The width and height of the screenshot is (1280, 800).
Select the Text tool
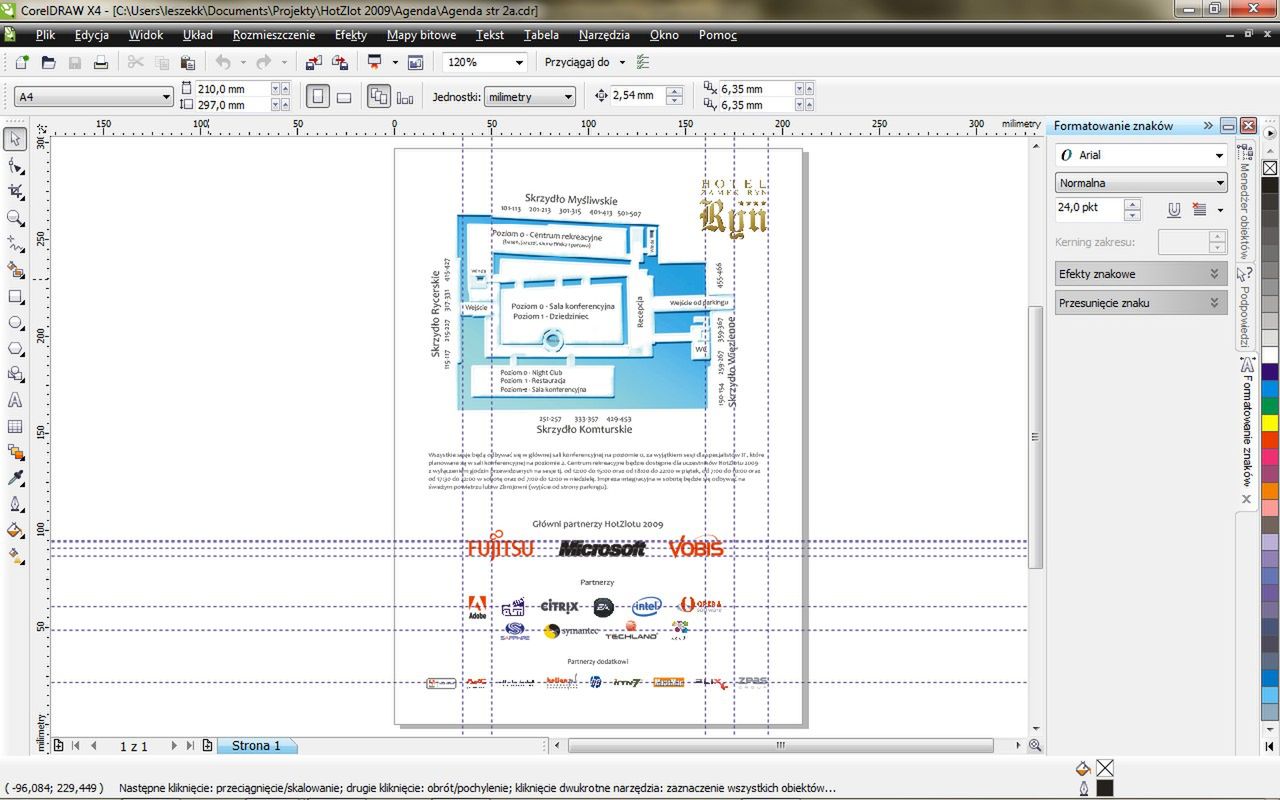click(x=15, y=400)
